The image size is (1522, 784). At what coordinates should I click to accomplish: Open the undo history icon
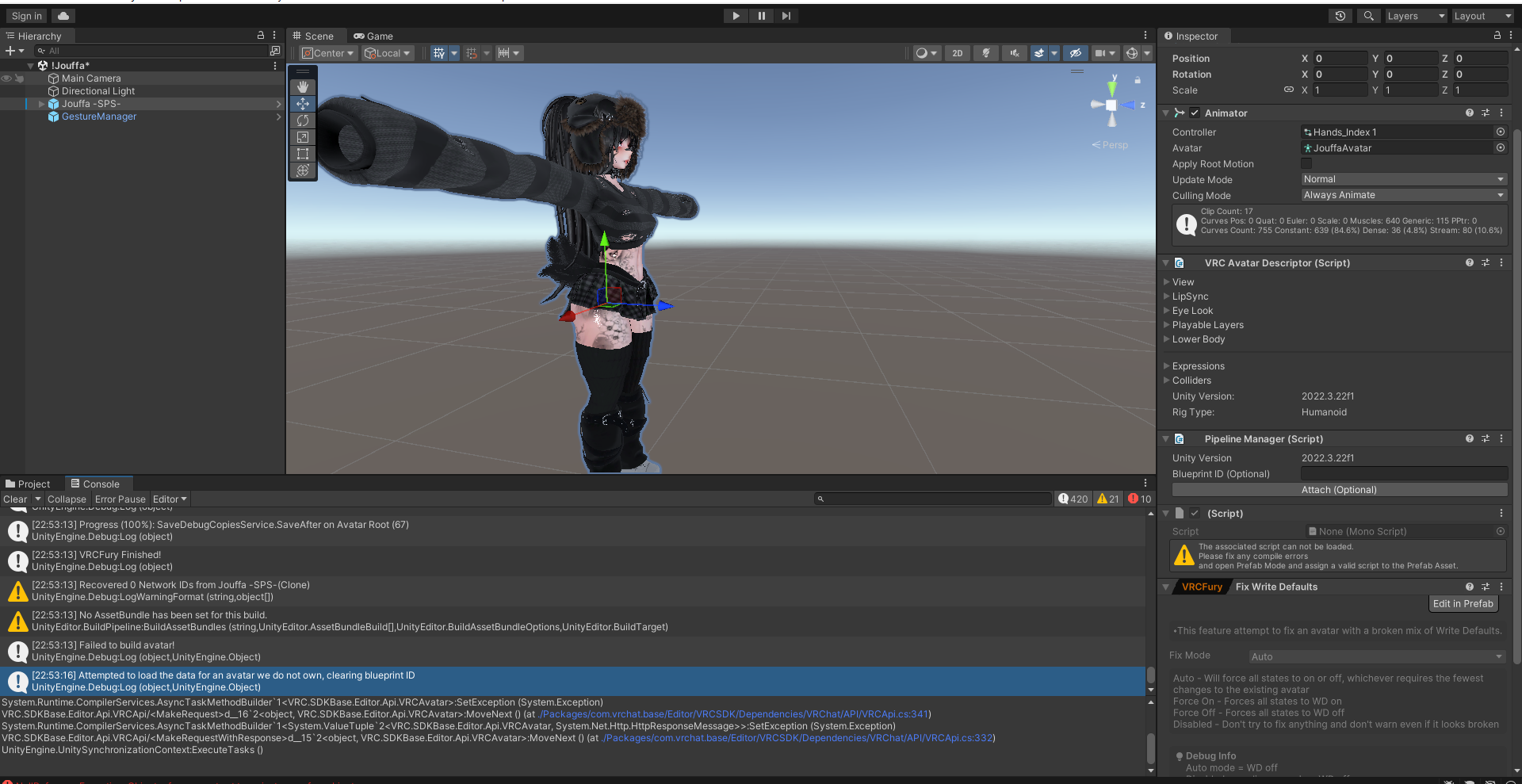coord(1340,16)
